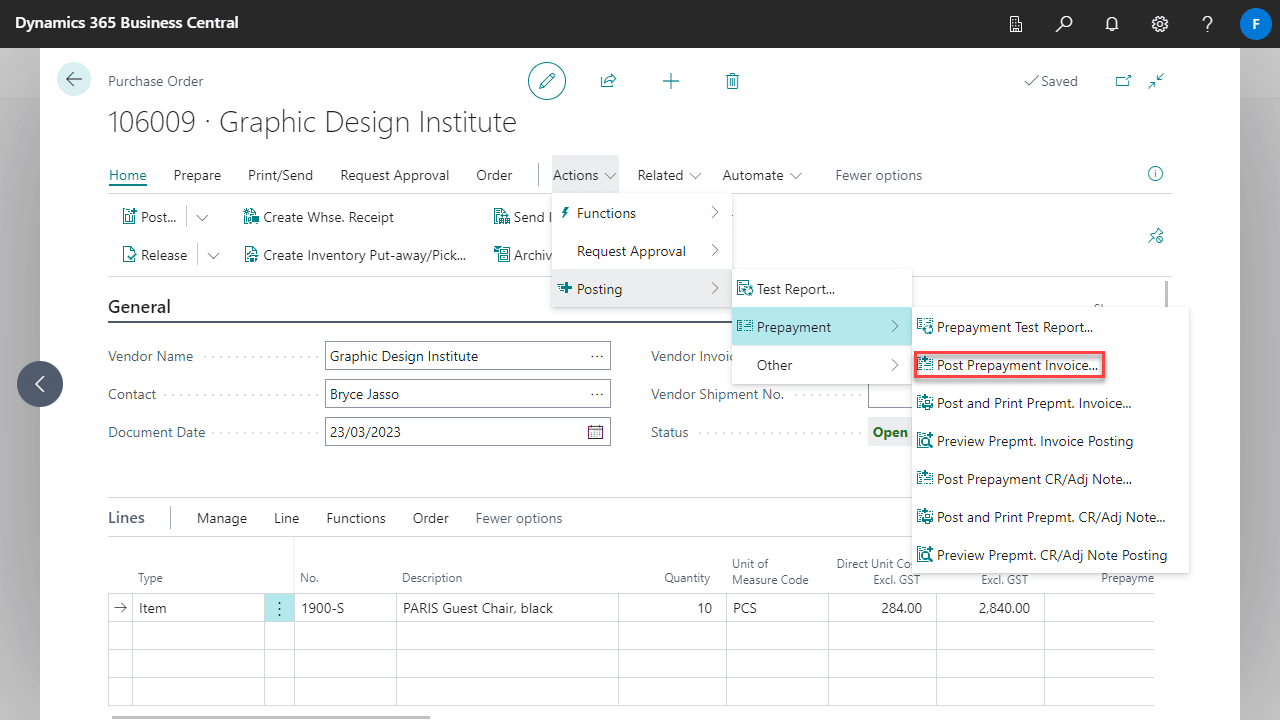Click Create Inventory Put-away/Pick

pos(356,255)
